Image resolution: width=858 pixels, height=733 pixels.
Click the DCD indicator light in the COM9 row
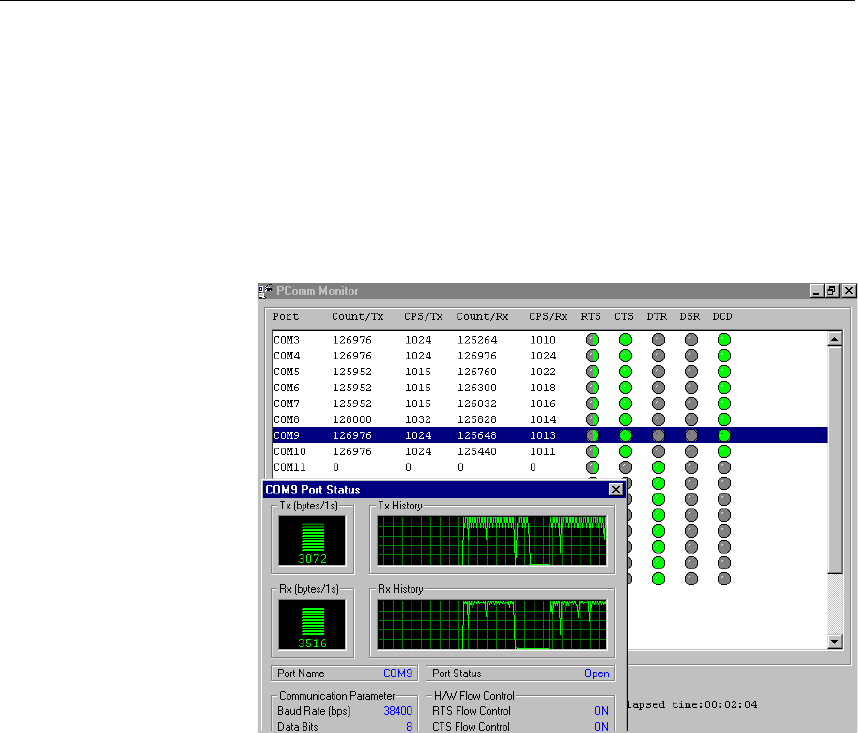724,435
